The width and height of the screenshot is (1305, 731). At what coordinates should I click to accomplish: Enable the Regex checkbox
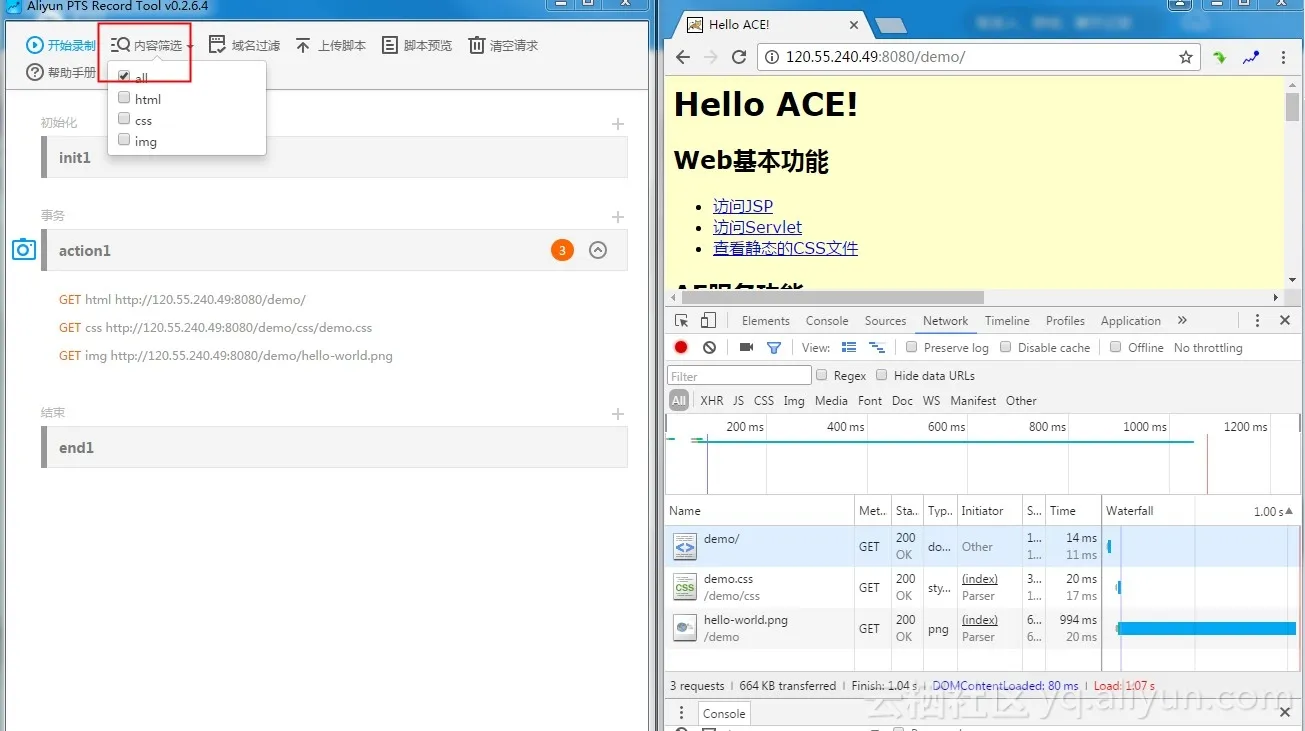[x=822, y=375]
